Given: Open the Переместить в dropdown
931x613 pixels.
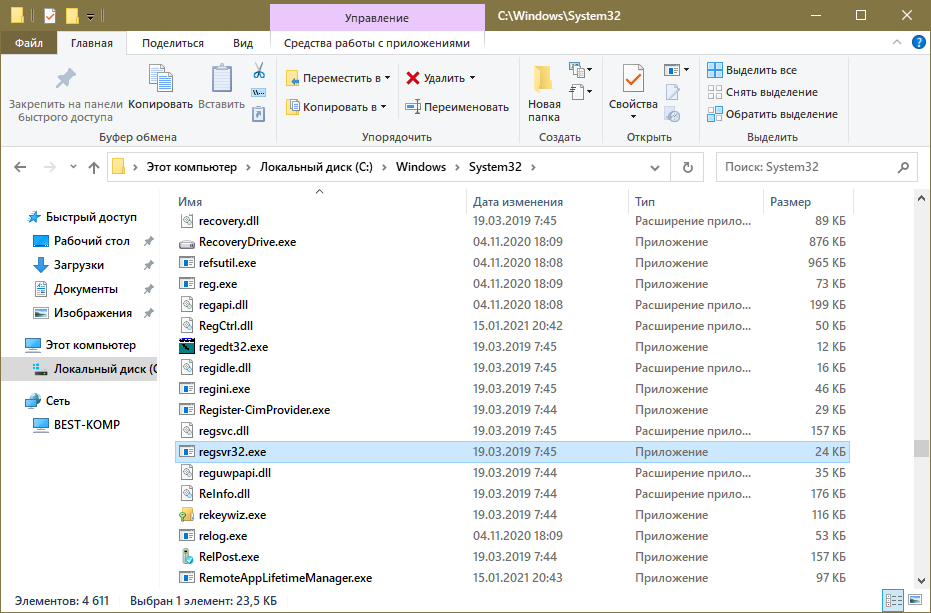Looking at the screenshot, I should point(338,78).
